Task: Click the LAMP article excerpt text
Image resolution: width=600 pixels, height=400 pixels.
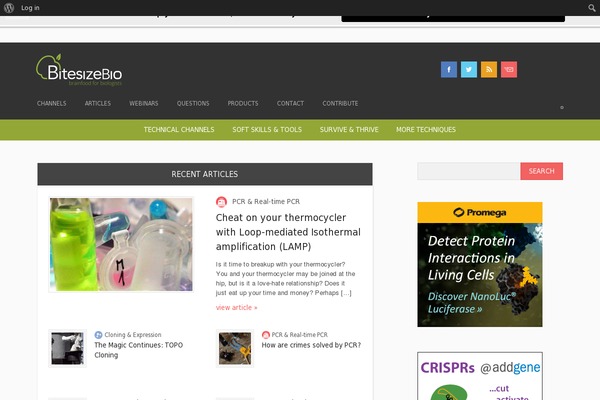Action: [285, 279]
